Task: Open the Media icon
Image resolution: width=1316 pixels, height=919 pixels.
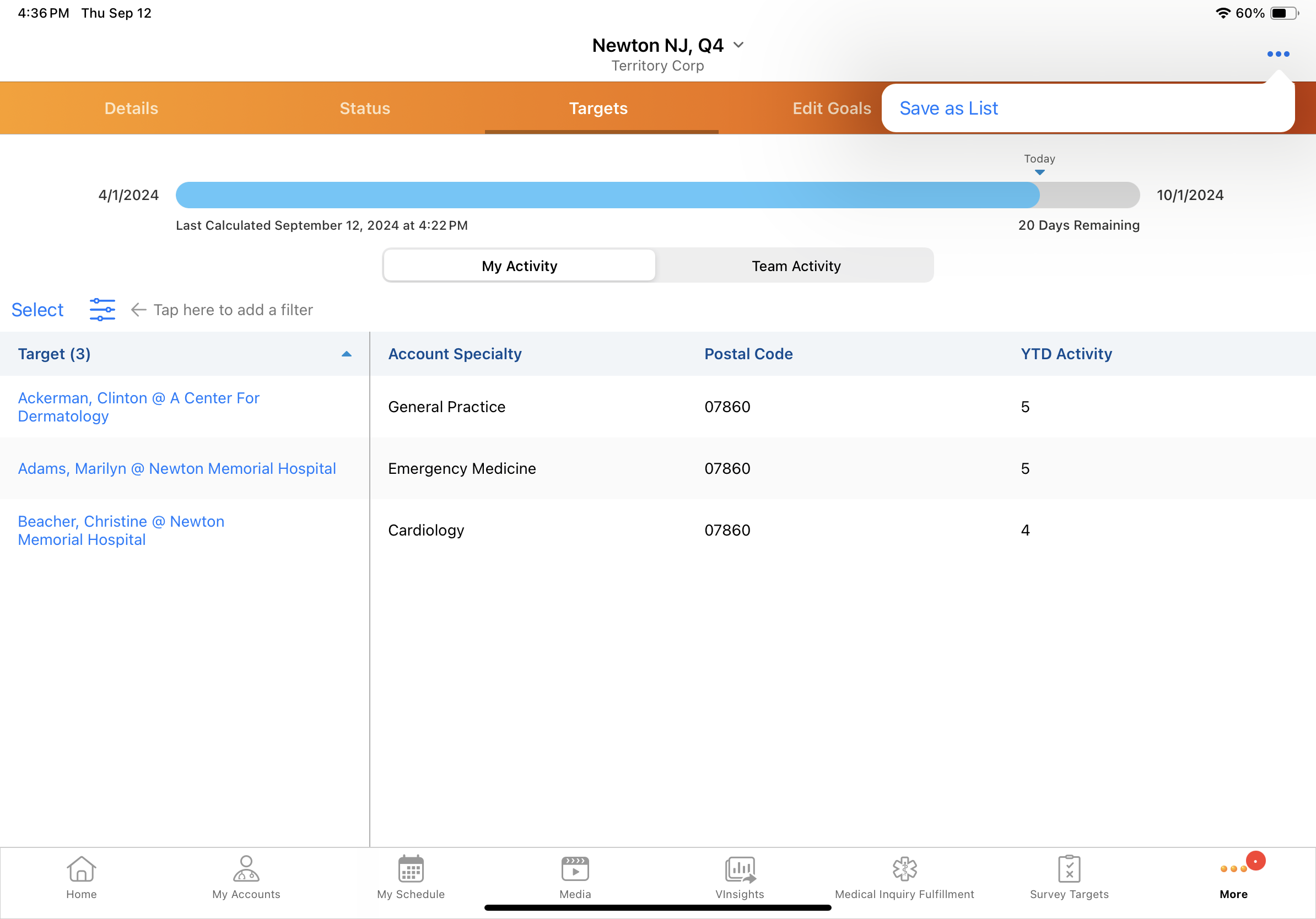Action: 575,868
